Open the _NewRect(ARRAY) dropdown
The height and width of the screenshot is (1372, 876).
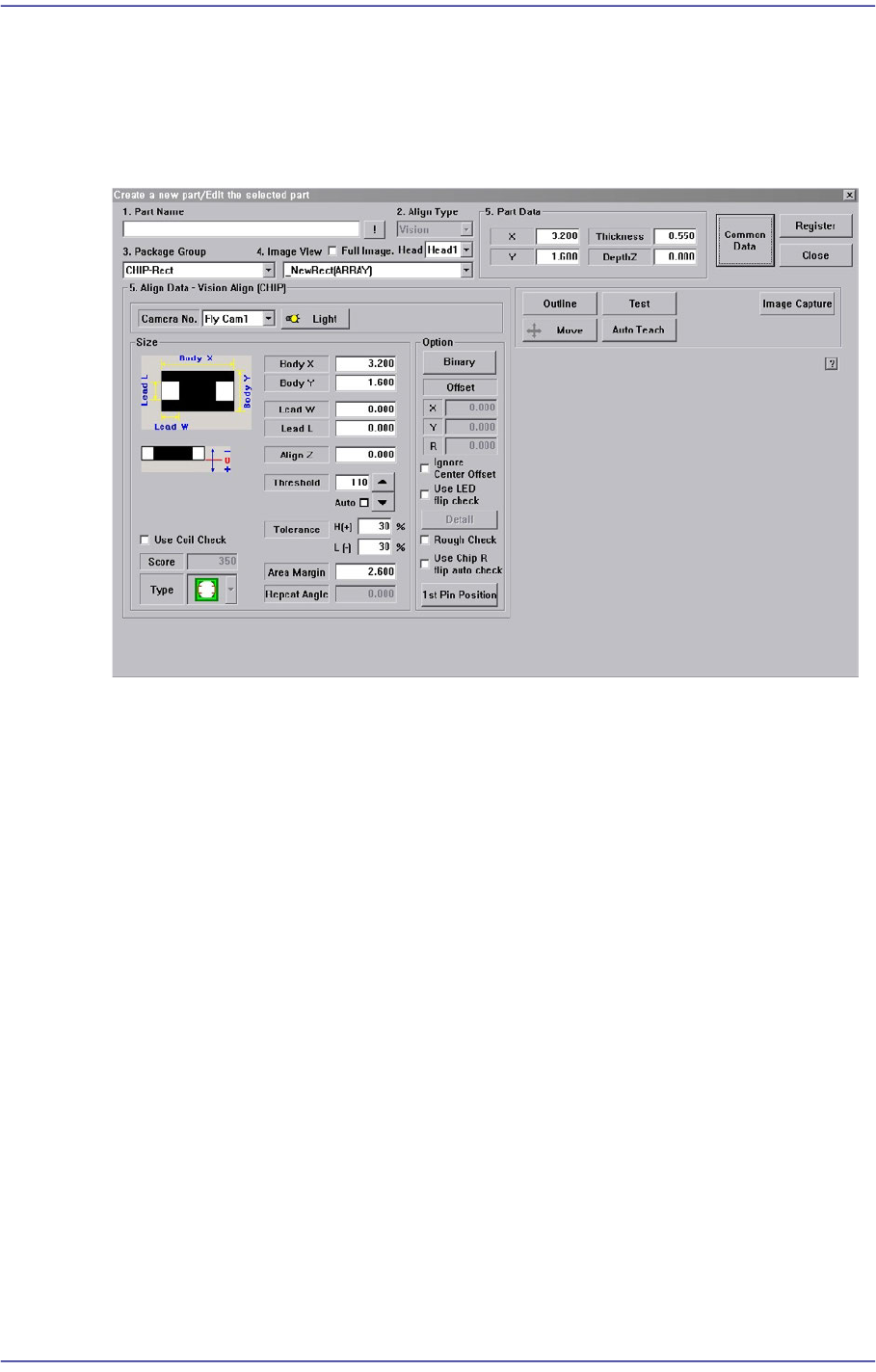click(466, 271)
